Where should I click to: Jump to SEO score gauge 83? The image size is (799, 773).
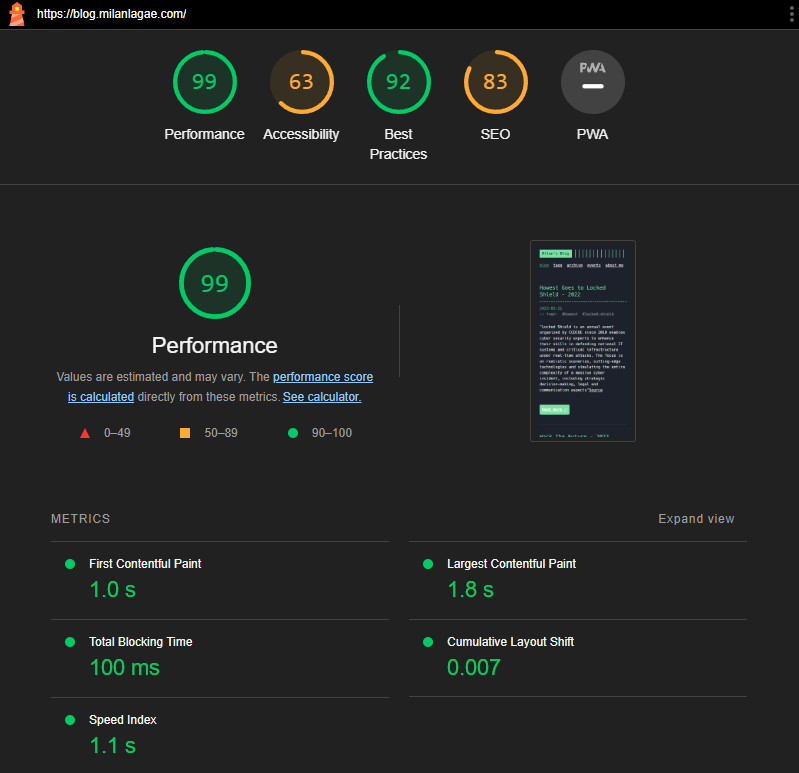(495, 82)
